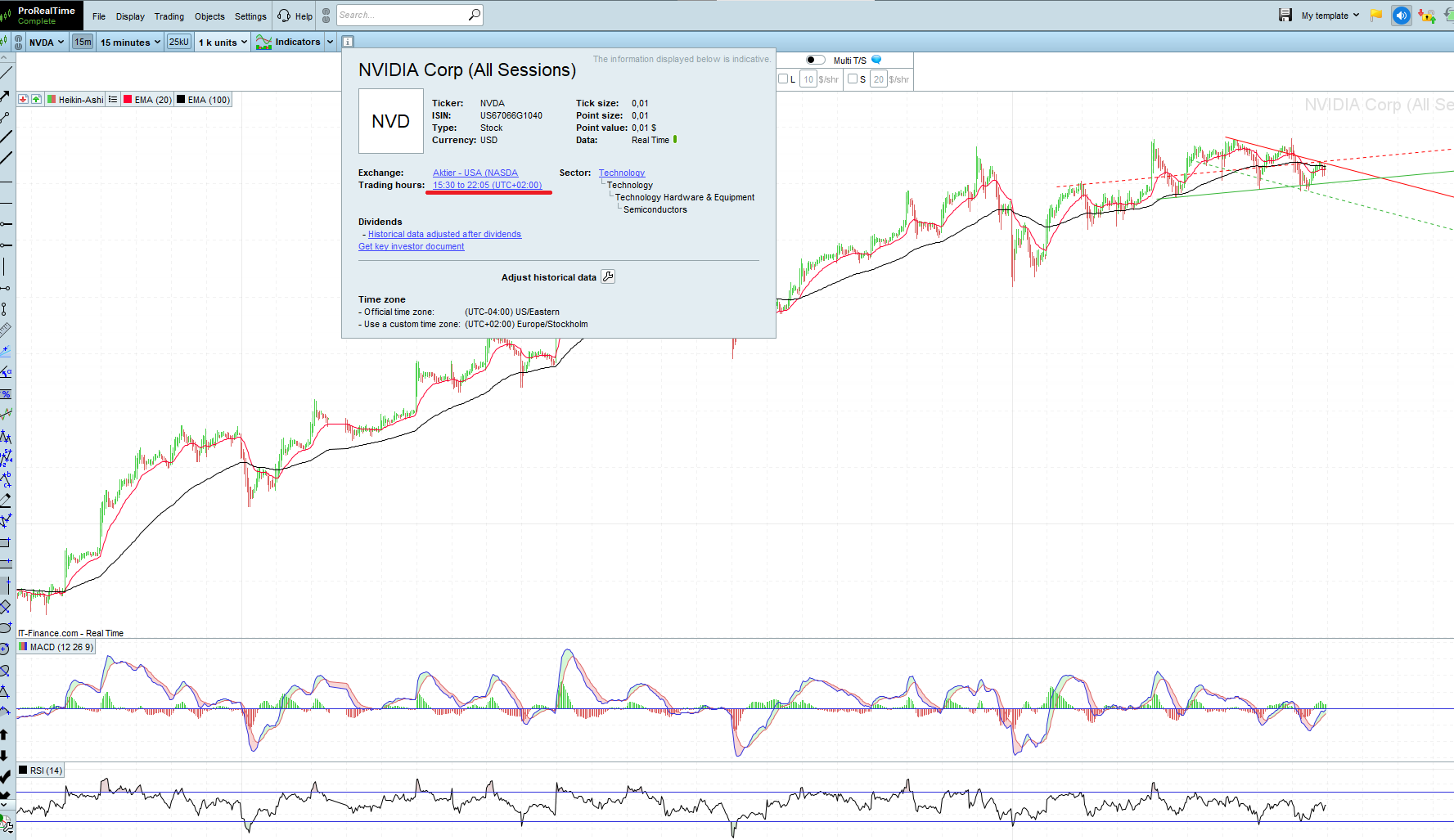
Task: Select the pencil freehand drawing tool
Action: pos(5,500)
